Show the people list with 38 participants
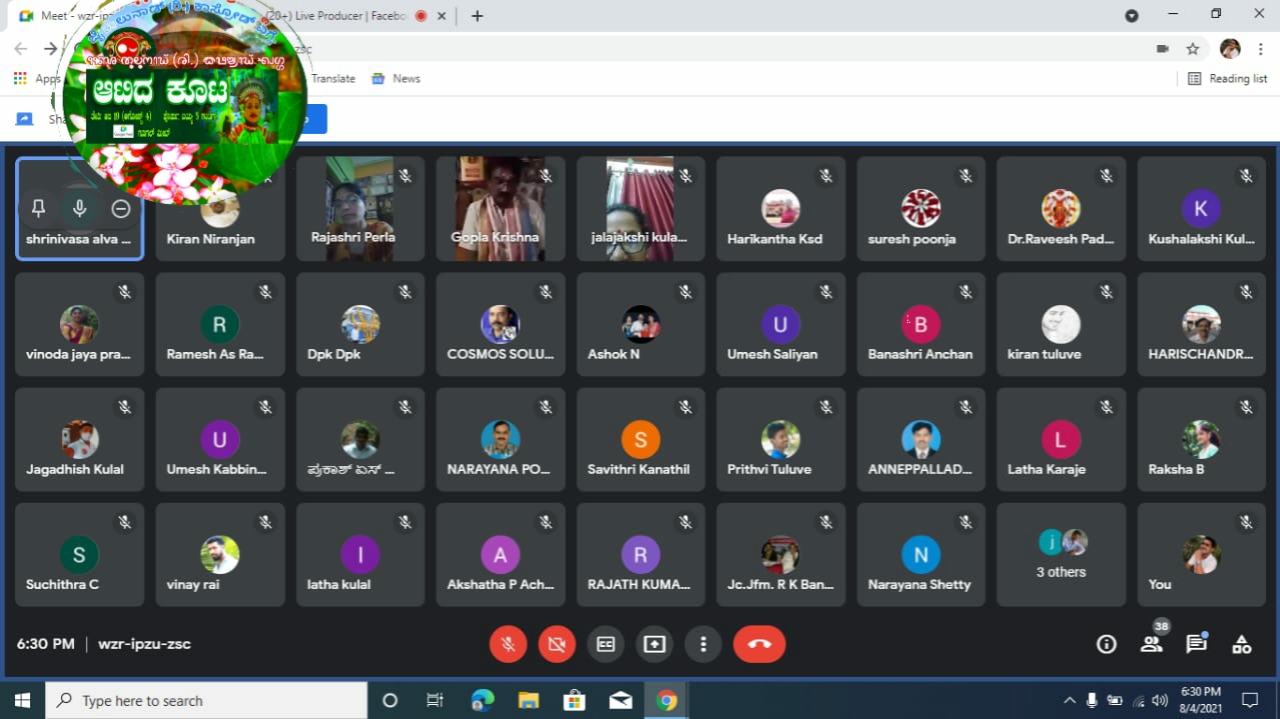Image resolution: width=1280 pixels, height=719 pixels. tap(1152, 644)
